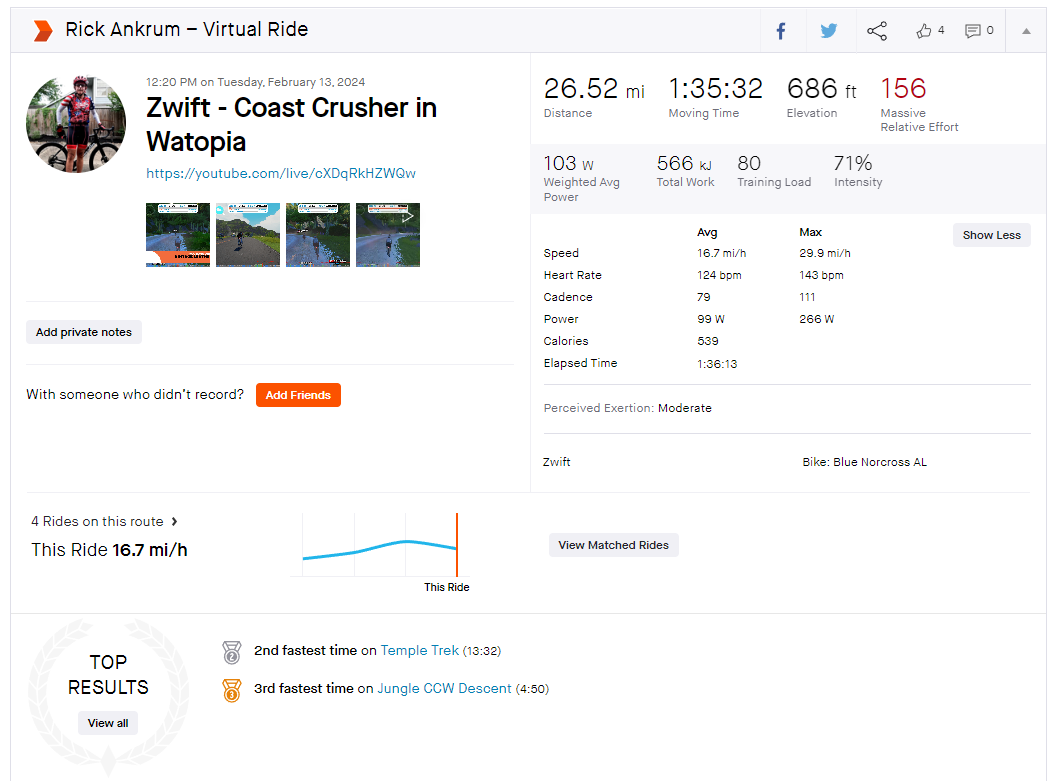The height and width of the screenshot is (781, 1060).
Task: Click the bronze 3rd place medal icon
Action: (232, 690)
